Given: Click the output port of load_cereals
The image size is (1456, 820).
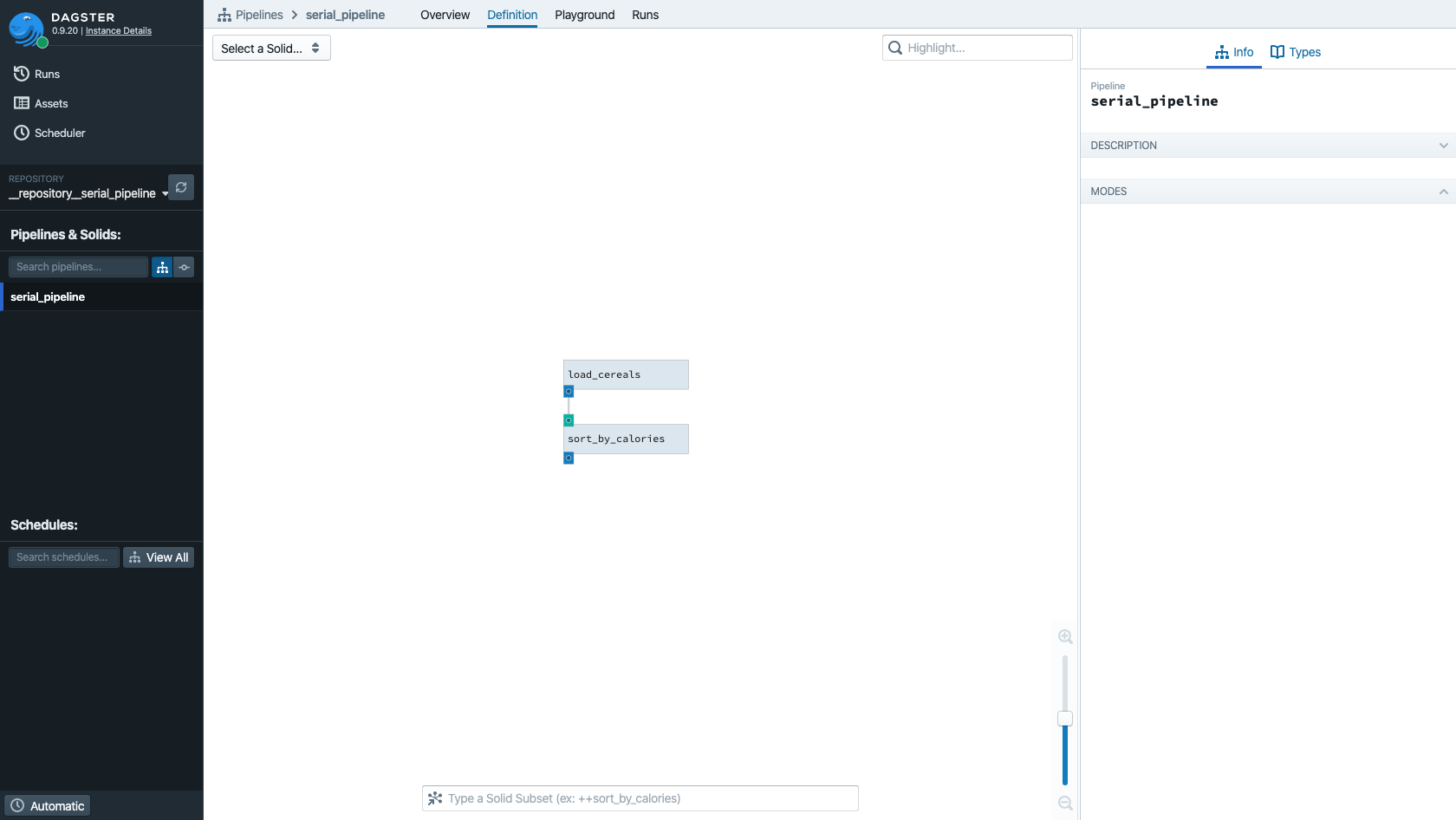Looking at the screenshot, I should click(569, 392).
